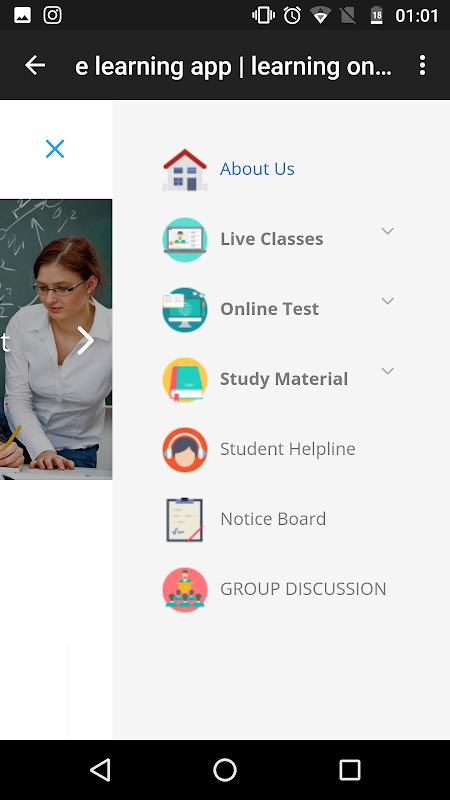Open the three-dot overflow menu
450x800 pixels.
[x=422, y=65]
